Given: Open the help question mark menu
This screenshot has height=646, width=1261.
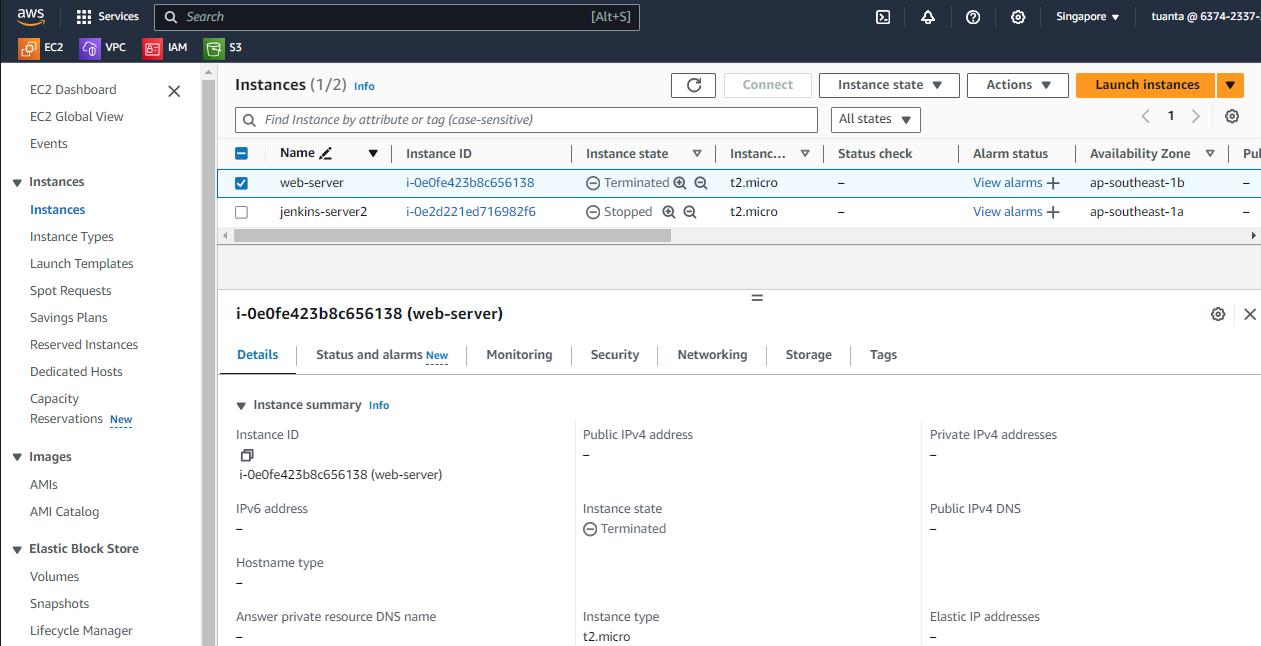Looking at the screenshot, I should (x=973, y=17).
